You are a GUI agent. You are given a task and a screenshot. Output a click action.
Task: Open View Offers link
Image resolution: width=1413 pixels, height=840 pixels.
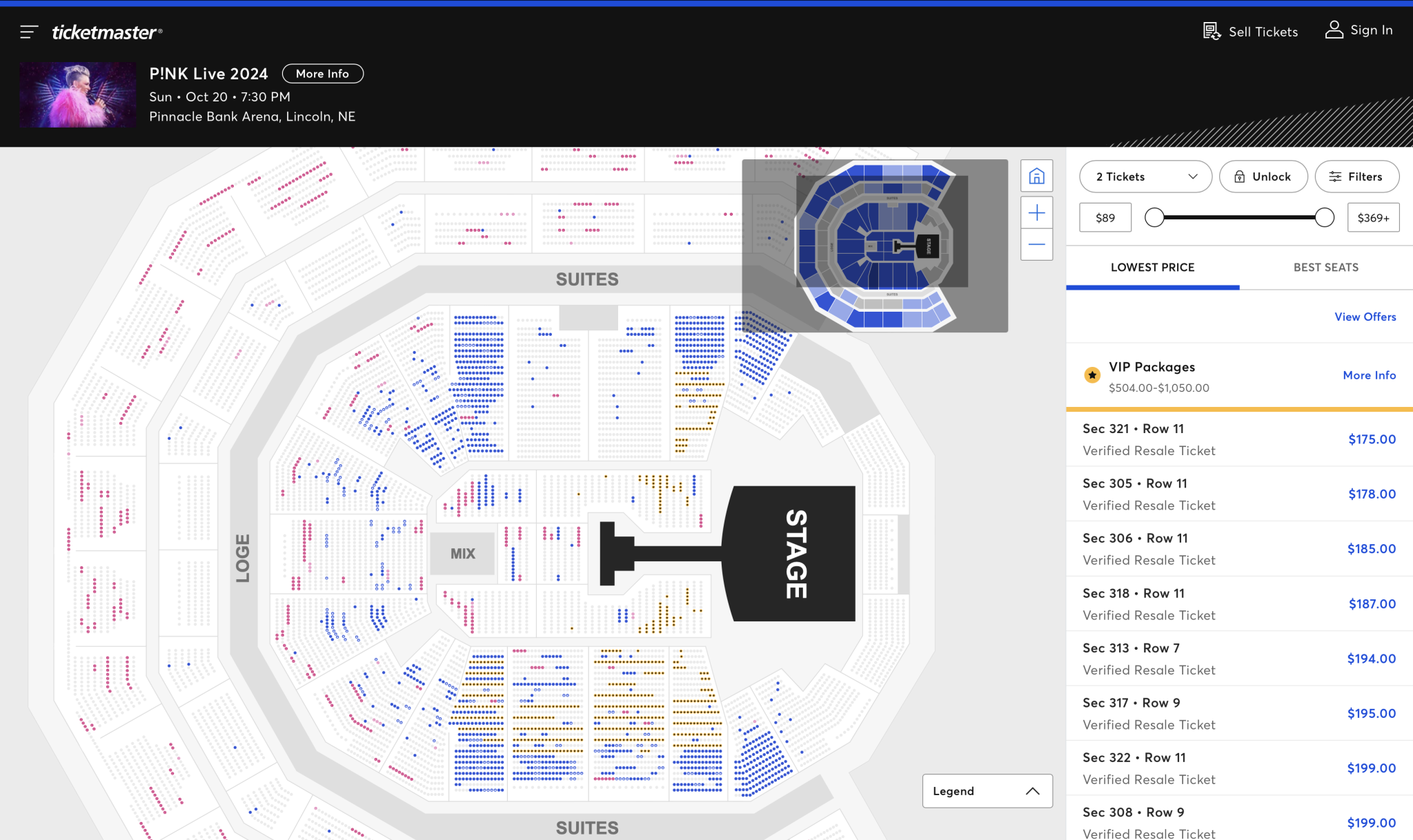(x=1365, y=317)
